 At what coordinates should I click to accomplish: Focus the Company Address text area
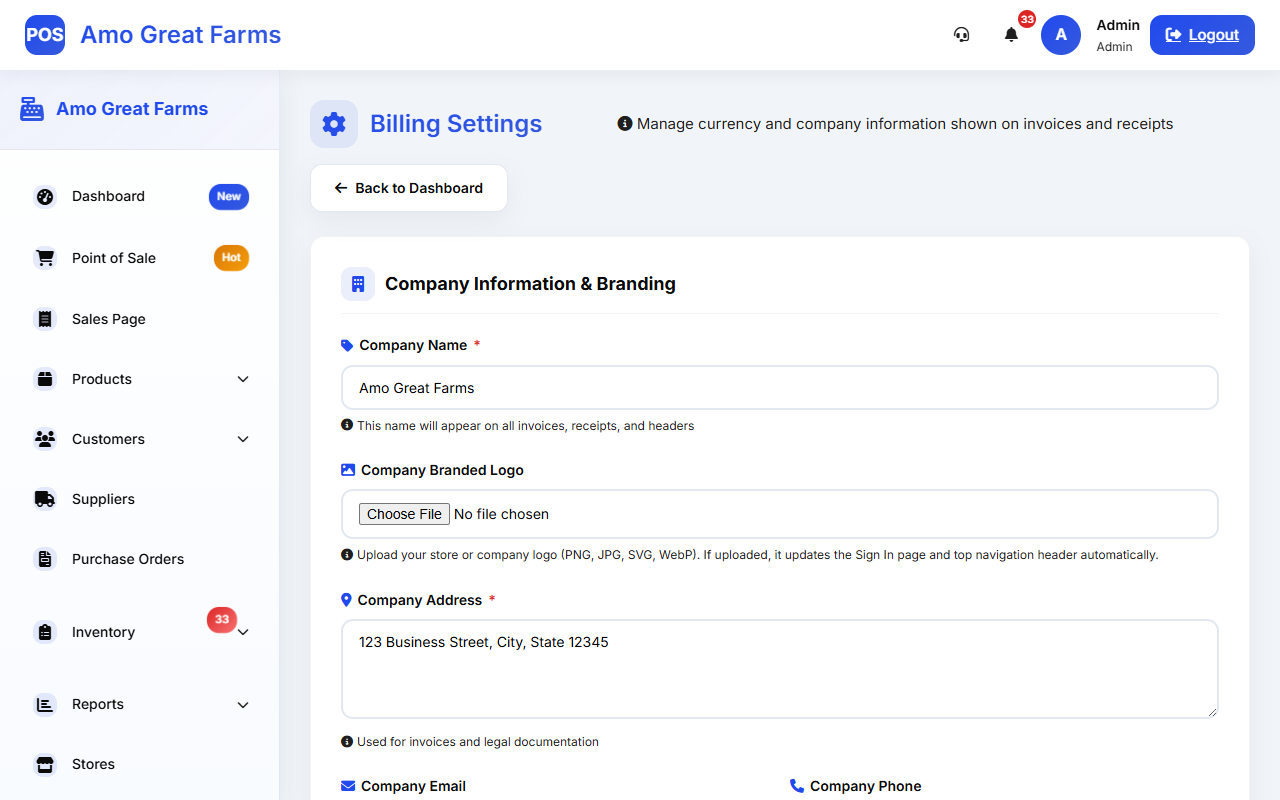click(780, 669)
